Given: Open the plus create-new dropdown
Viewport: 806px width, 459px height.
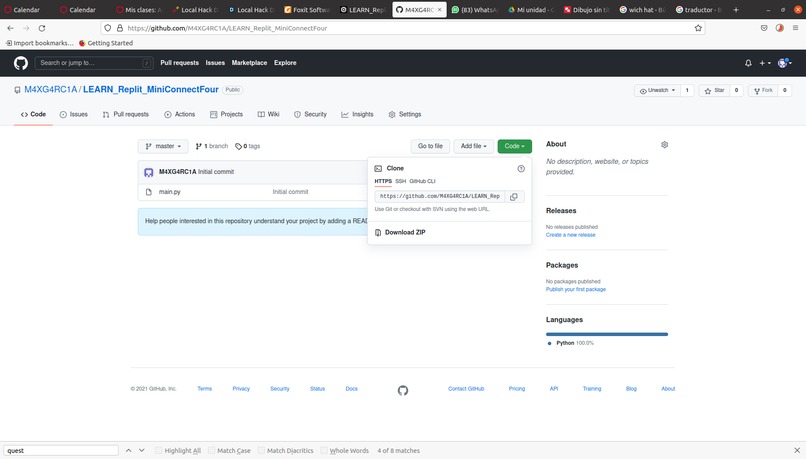Looking at the screenshot, I should 765,63.
